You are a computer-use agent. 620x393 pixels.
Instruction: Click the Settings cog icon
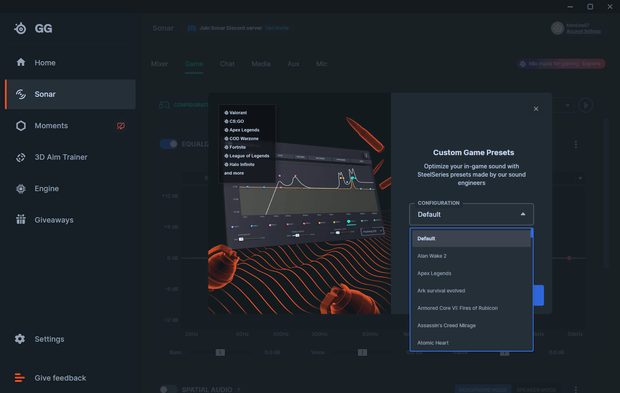coord(20,339)
